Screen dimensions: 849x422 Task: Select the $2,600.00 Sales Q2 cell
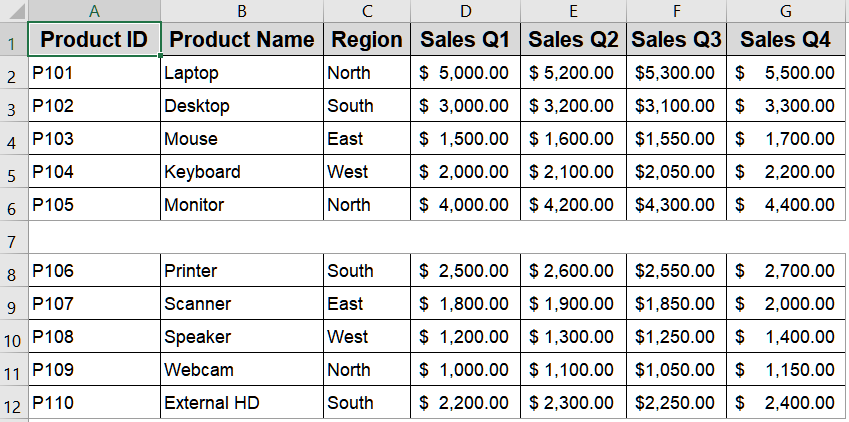pos(574,271)
